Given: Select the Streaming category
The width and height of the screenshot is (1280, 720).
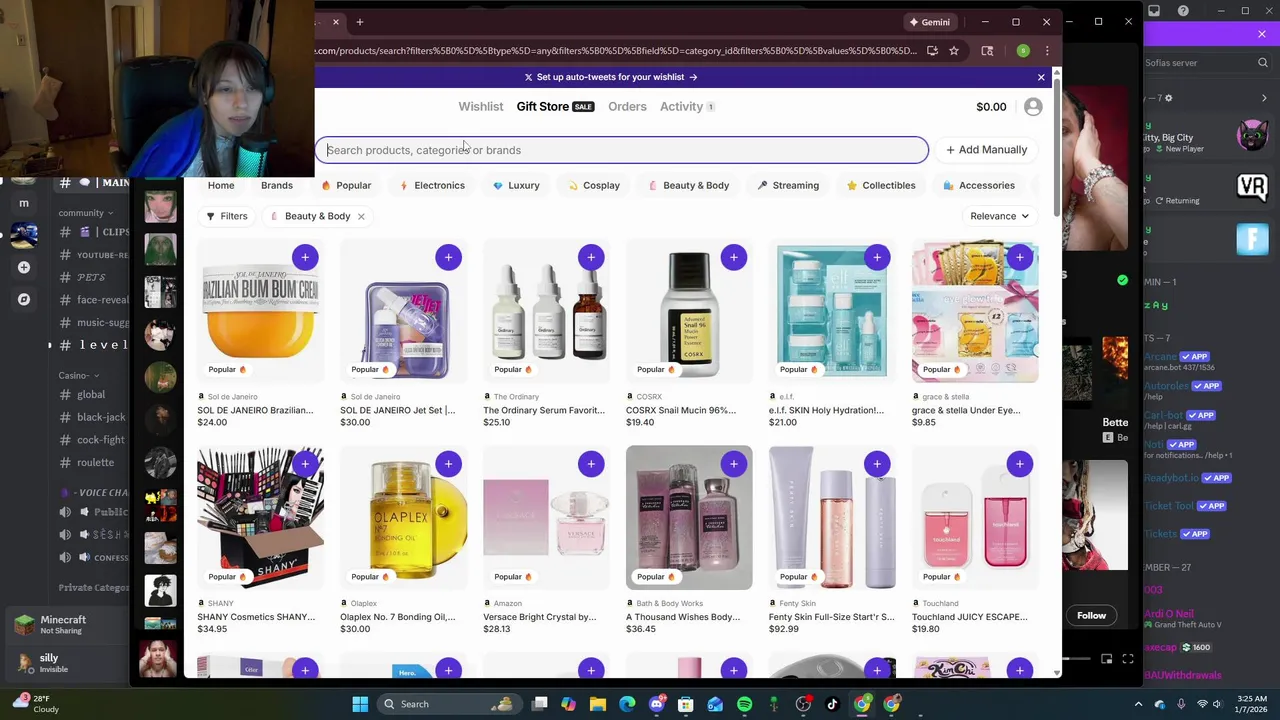Looking at the screenshot, I should tap(788, 185).
